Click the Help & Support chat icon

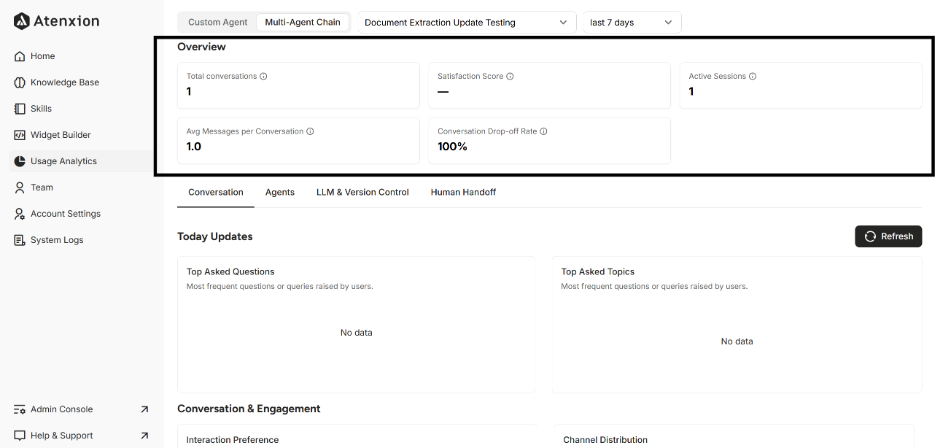pyautogui.click(x=19, y=435)
